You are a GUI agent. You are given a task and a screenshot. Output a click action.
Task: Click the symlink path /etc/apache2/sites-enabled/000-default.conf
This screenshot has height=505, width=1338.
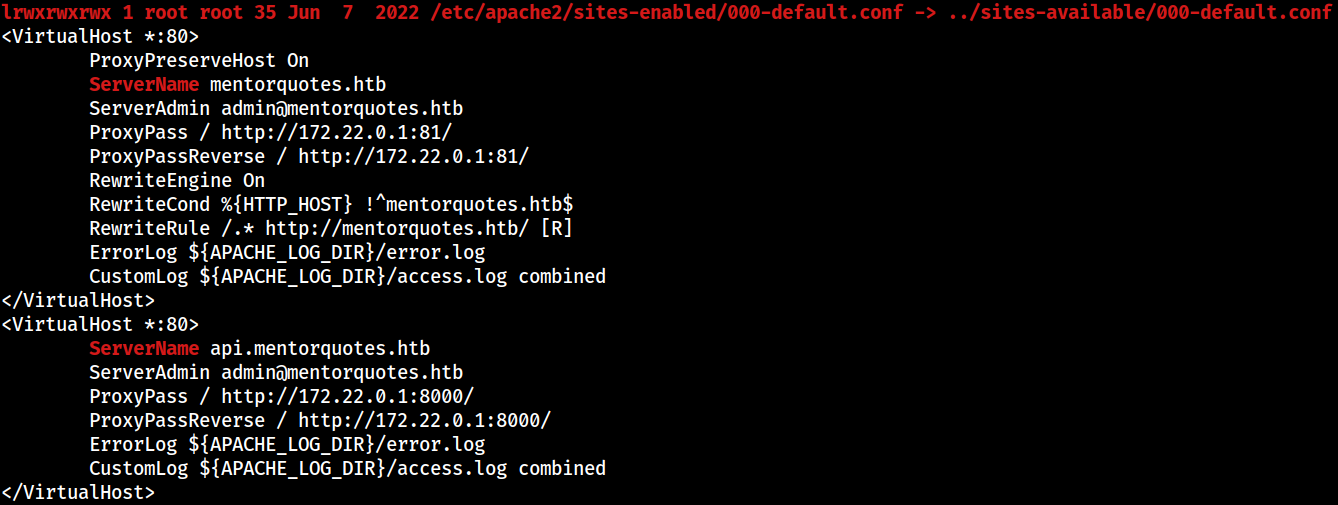(663, 12)
